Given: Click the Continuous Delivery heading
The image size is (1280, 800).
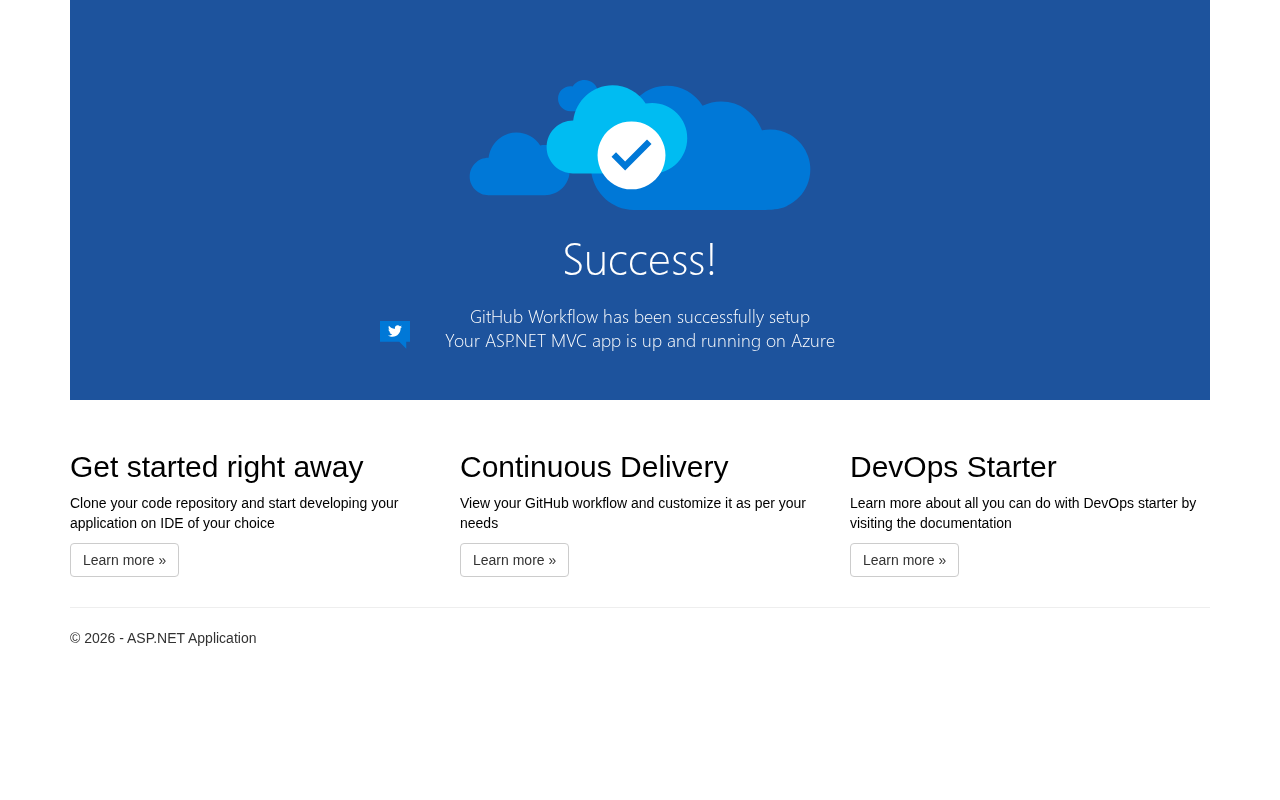Looking at the screenshot, I should [x=594, y=467].
